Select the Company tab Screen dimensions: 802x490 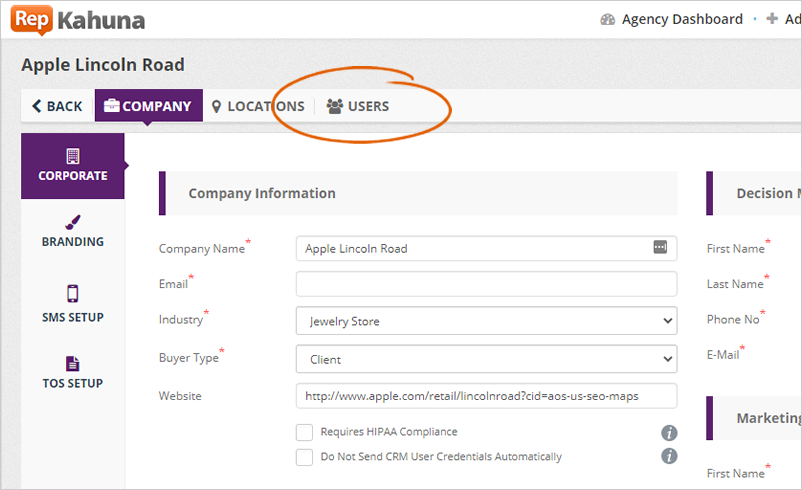pyautogui.click(x=148, y=106)
